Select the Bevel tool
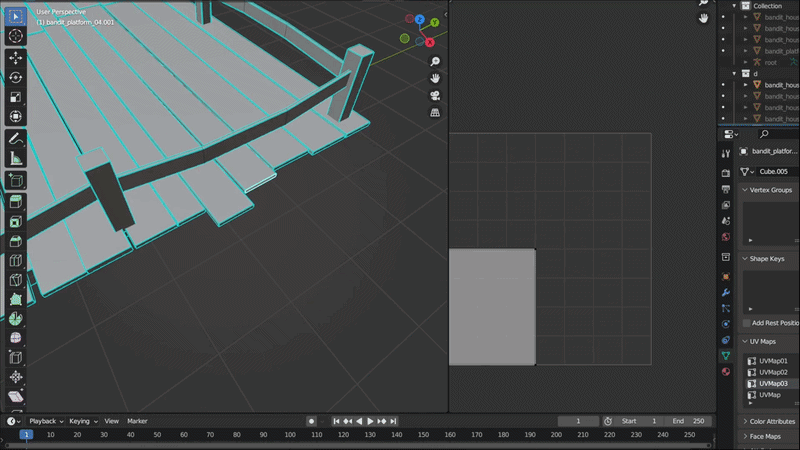 16,241
